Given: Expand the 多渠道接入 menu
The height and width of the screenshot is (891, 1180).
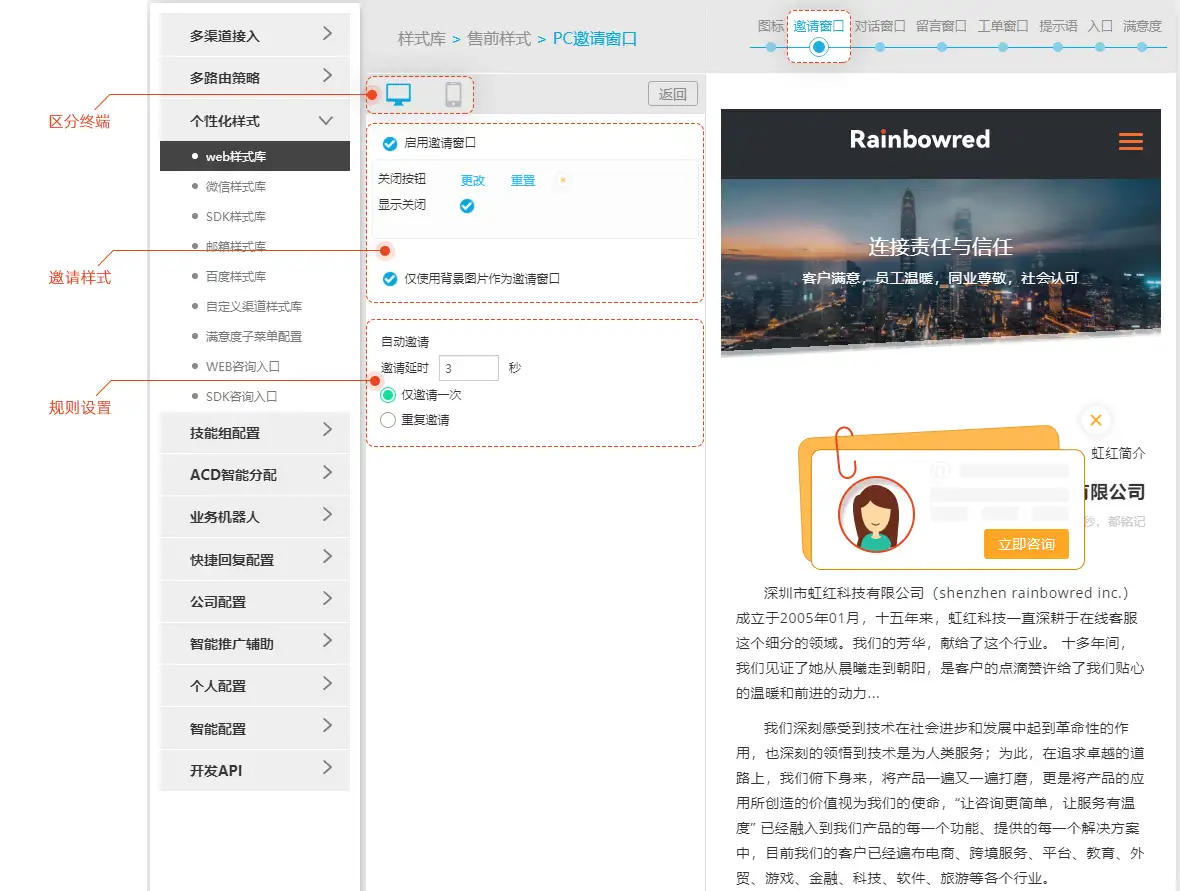Looking at the screenshot, I should tap(255, 35).
